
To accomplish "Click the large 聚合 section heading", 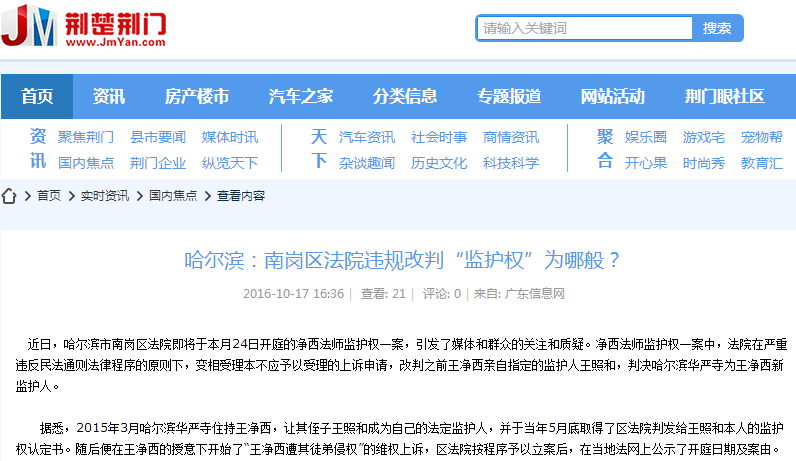I will coord(605,149).
